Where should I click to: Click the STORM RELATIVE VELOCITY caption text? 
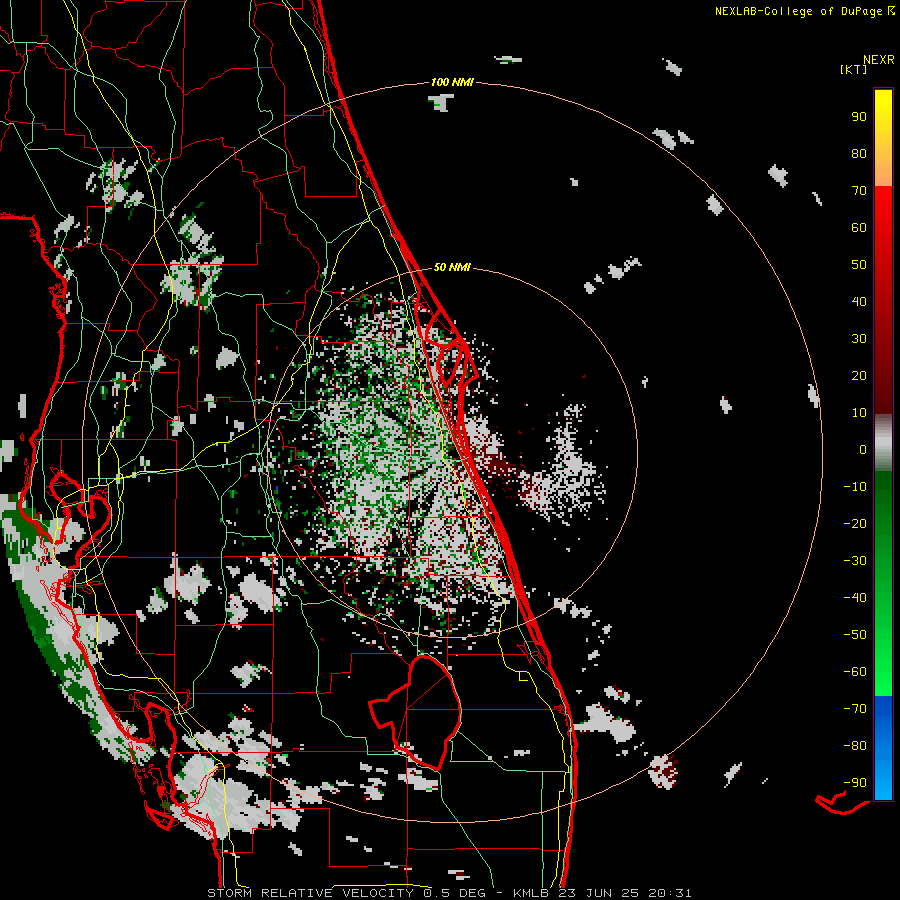[x=310, y=893]
